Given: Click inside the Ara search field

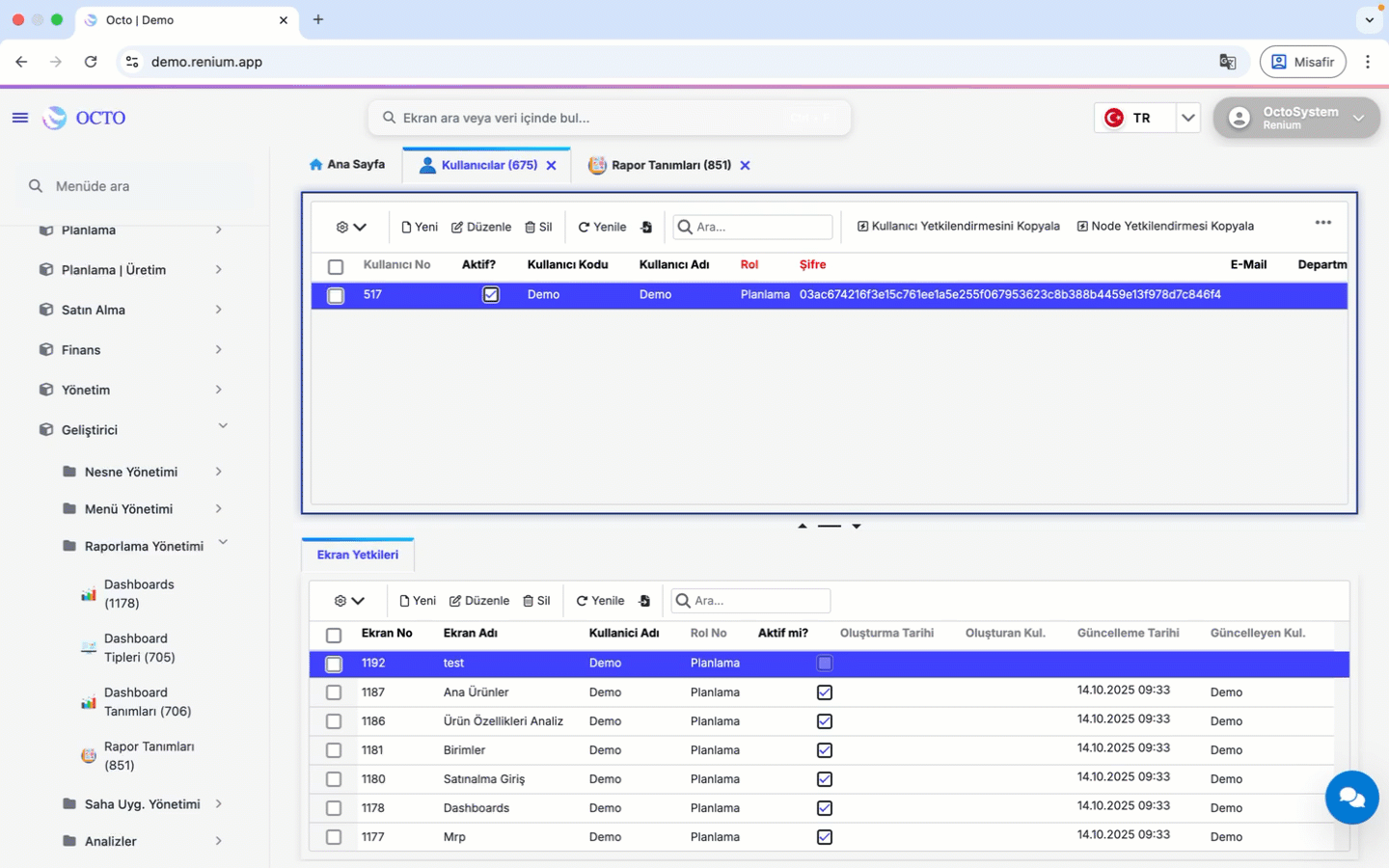Looking at the screenshot, I should 752,227.
